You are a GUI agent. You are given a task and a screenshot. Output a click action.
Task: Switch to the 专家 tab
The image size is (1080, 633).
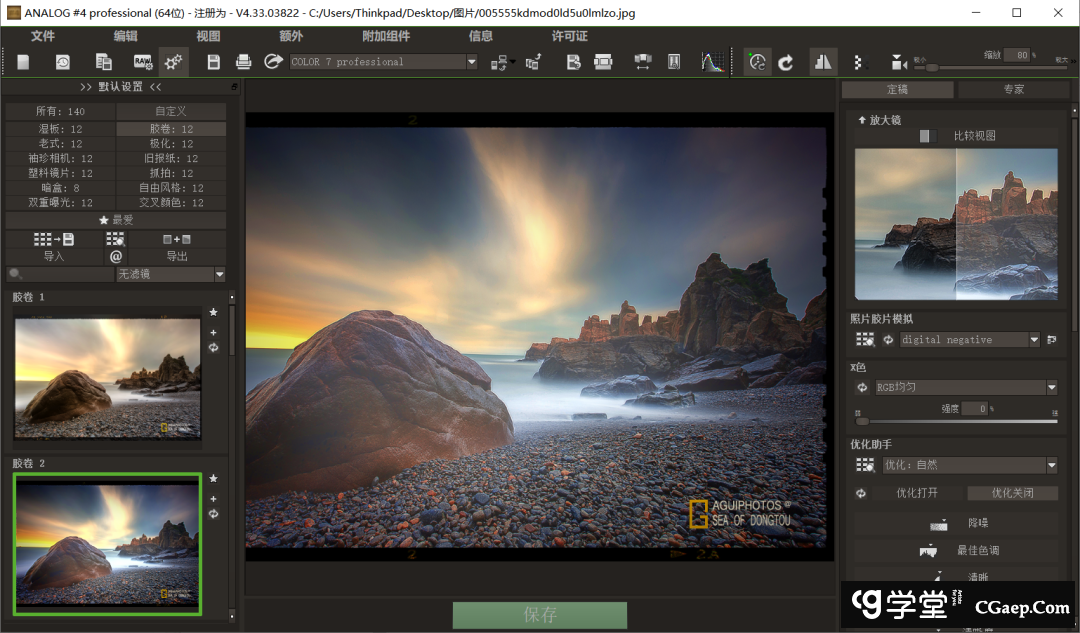pyautogui.click(x=1013, y=90)
